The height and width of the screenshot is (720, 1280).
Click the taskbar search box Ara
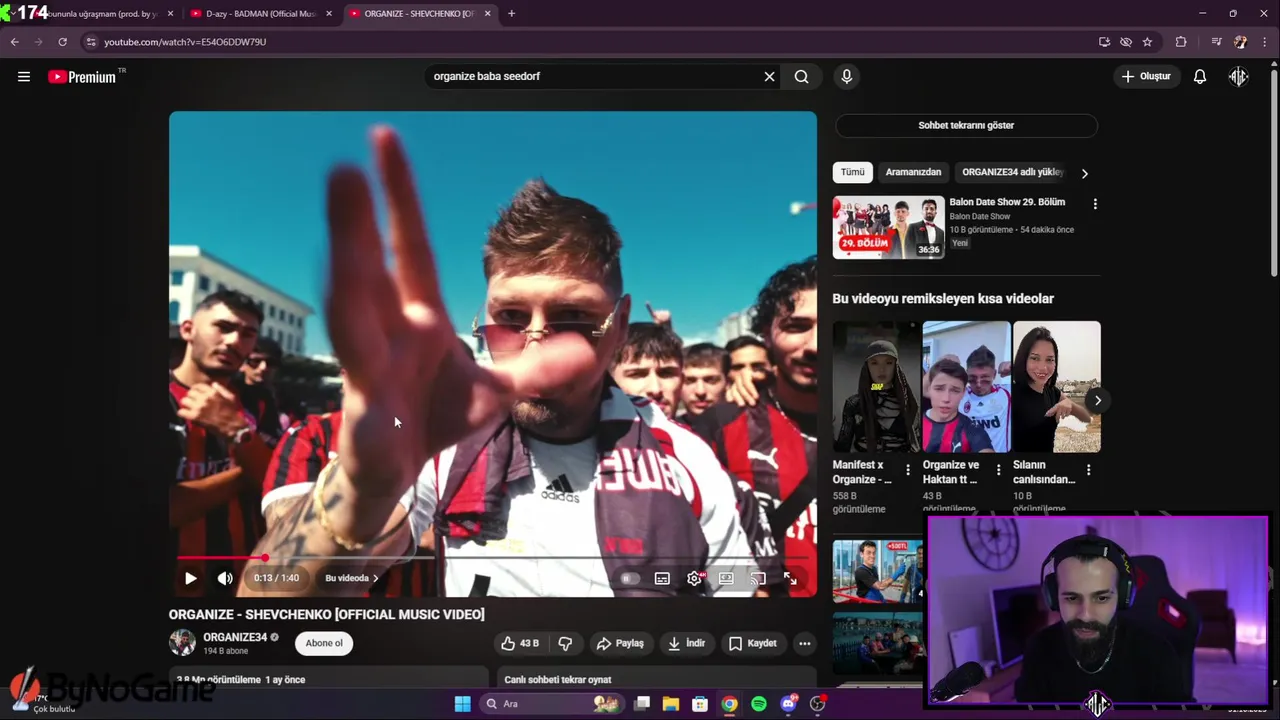pyautogui.click(x=550, y=704)
